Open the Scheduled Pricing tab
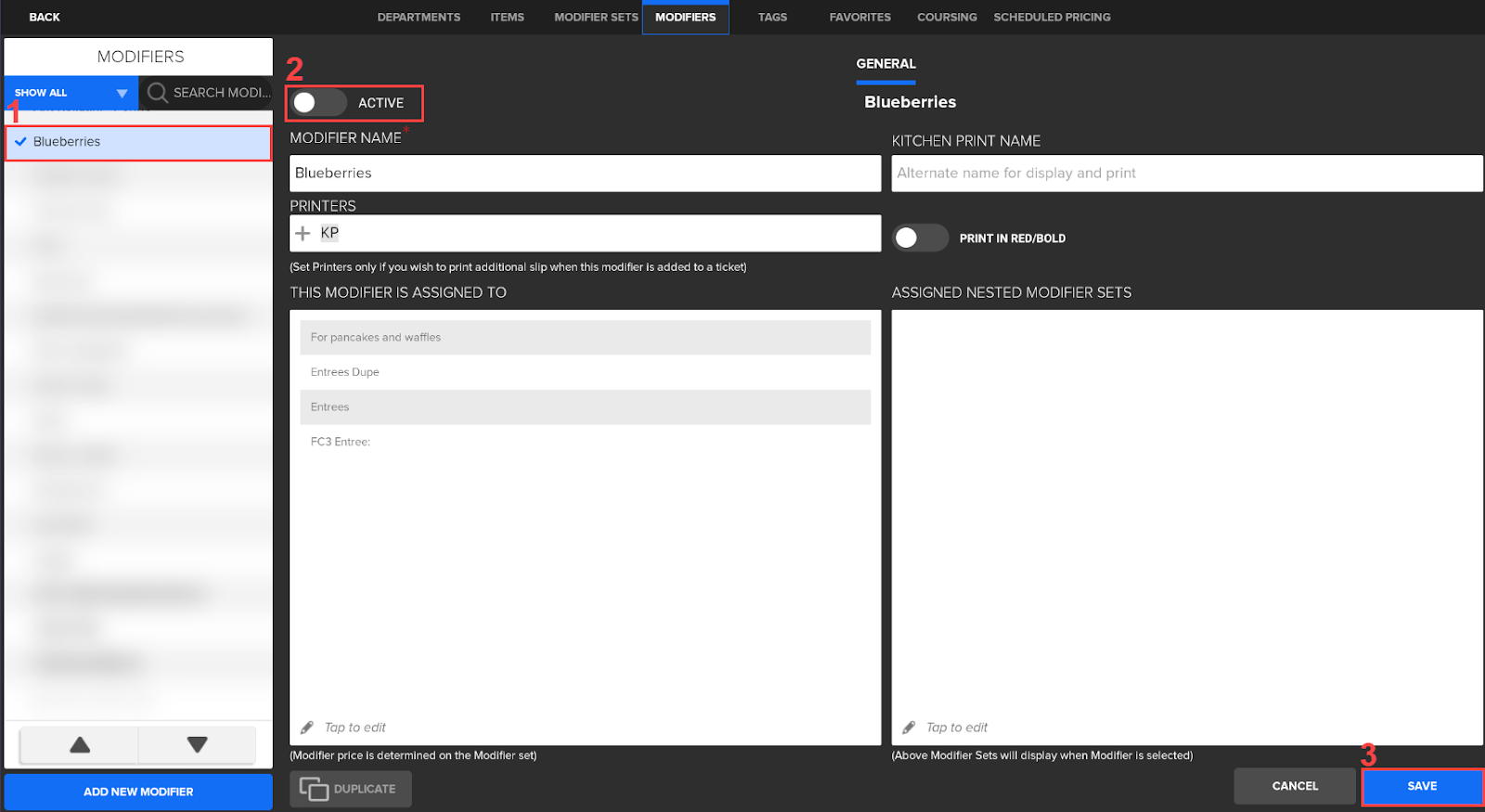The height and width of the screenshot is (812, 1485). click(x=1052, y=18)
